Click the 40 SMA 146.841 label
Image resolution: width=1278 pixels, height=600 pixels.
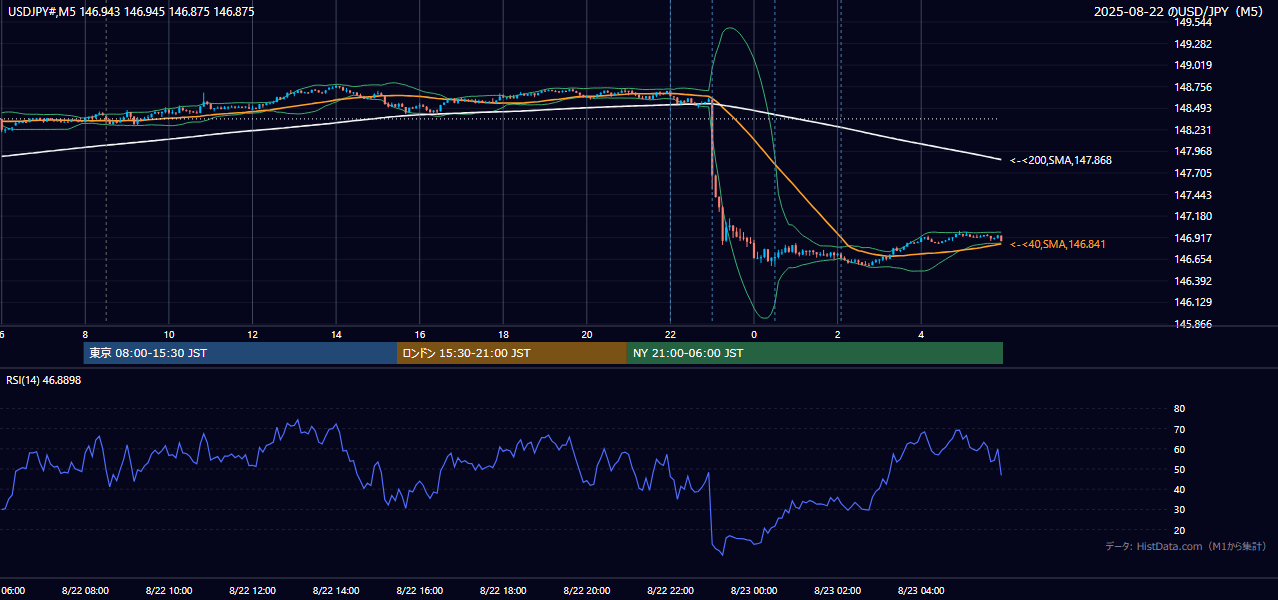1058,244
